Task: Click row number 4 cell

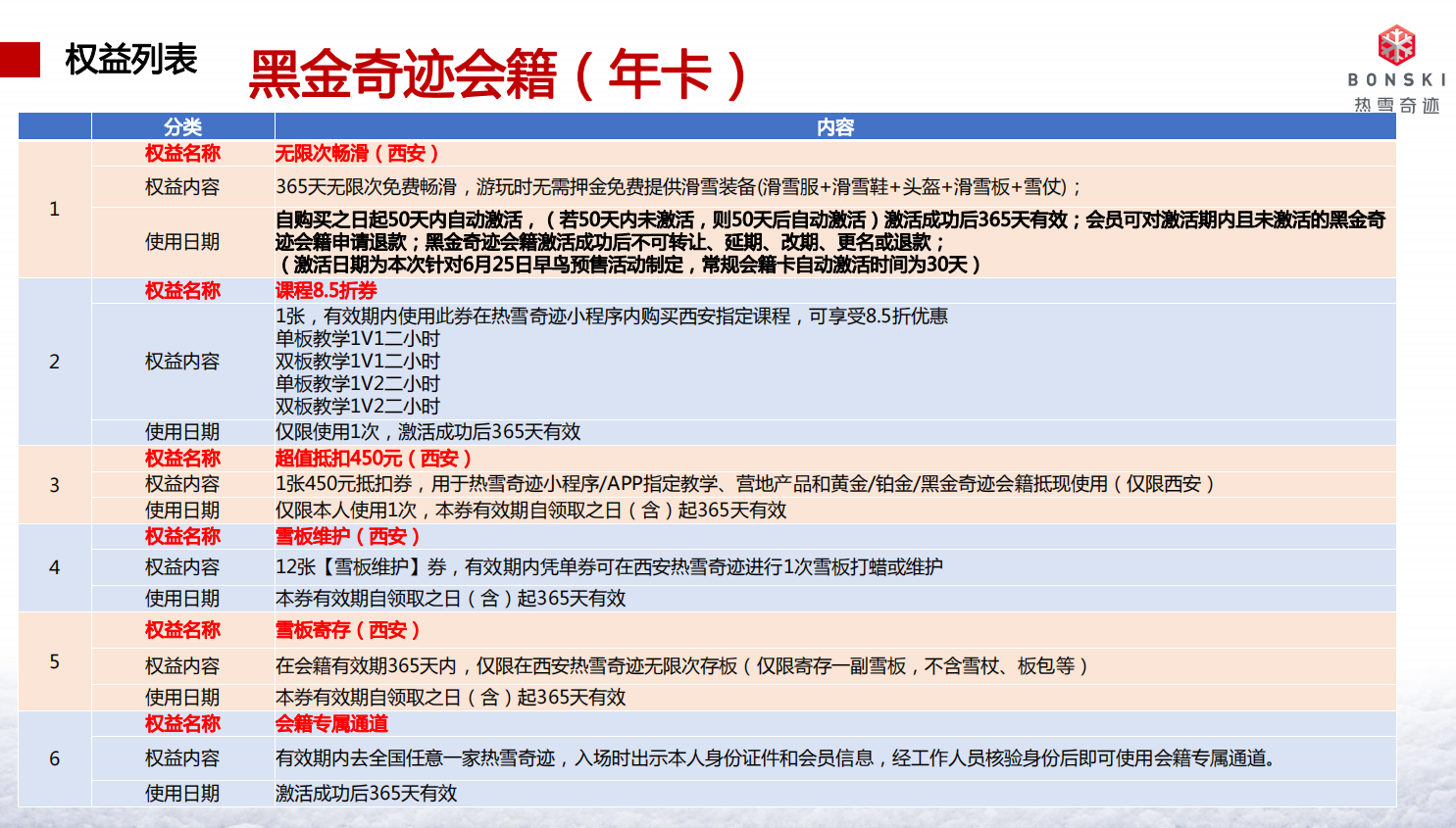Action: pyautogui.click(x=55, y=567)
